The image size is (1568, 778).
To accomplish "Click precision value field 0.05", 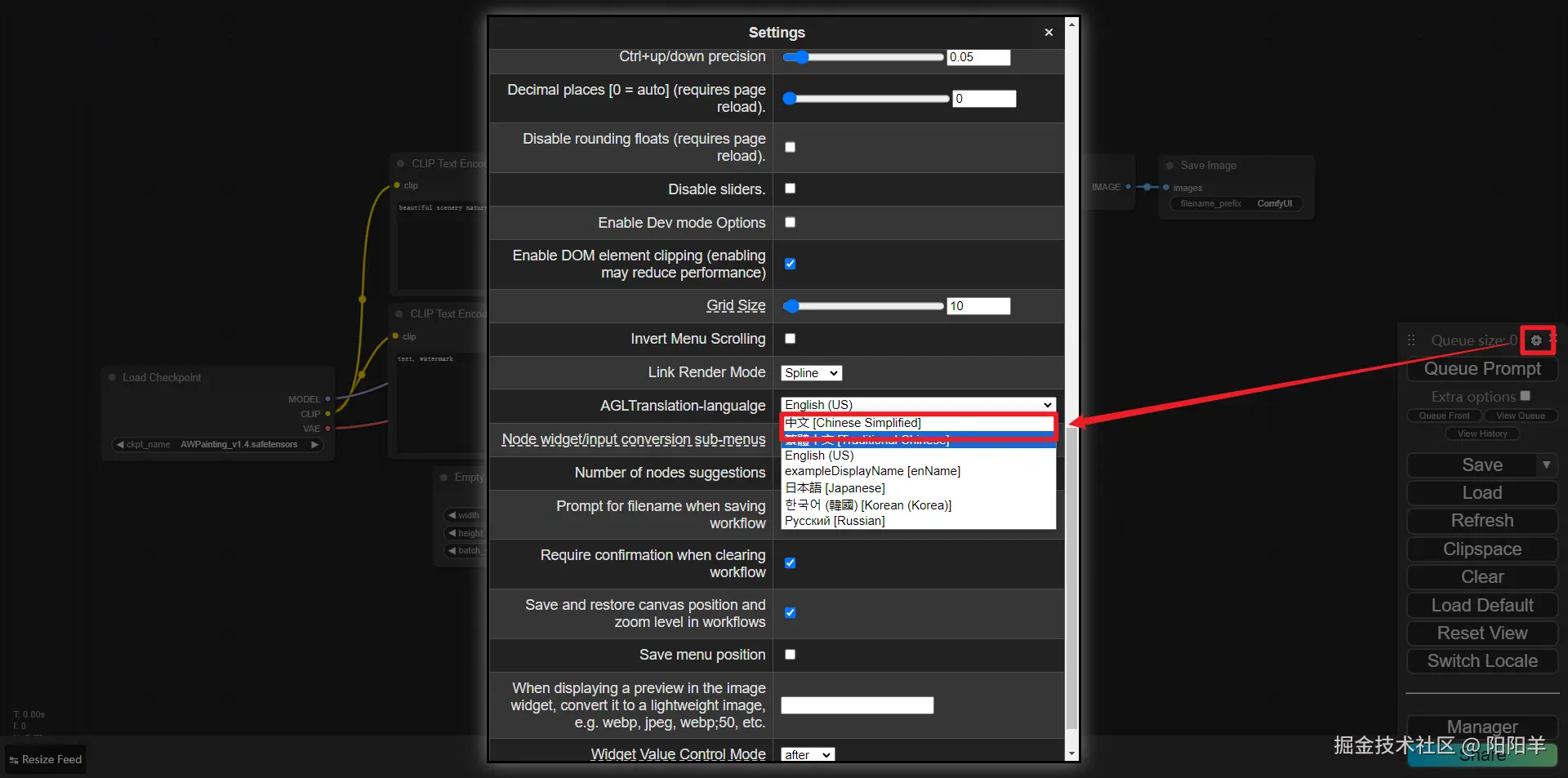I will tap(978, 57).
